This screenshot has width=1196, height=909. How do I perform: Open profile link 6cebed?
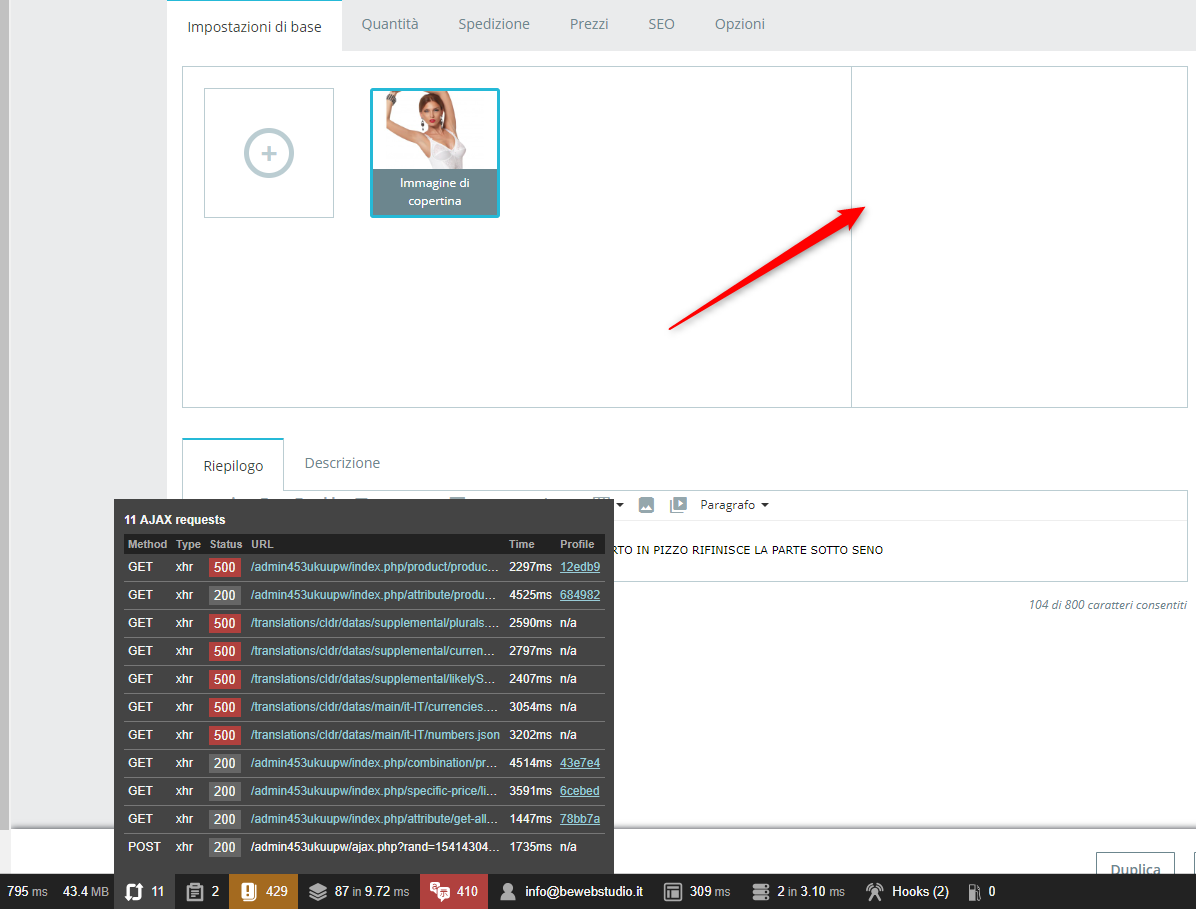click(x=580, y=791)
